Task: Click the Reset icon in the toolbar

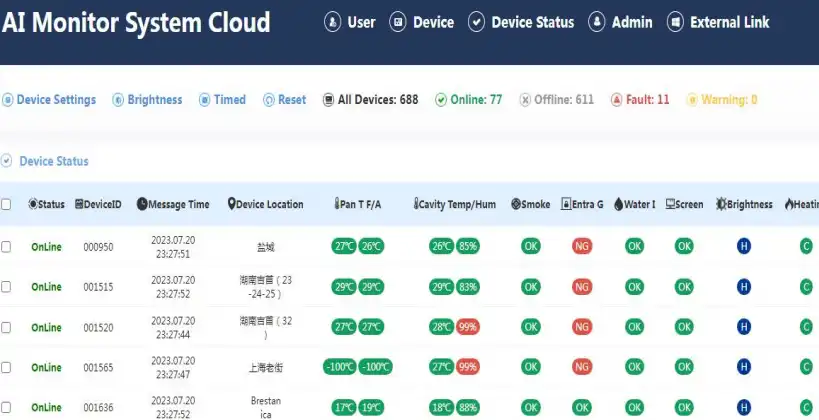Action: [269, 100]
